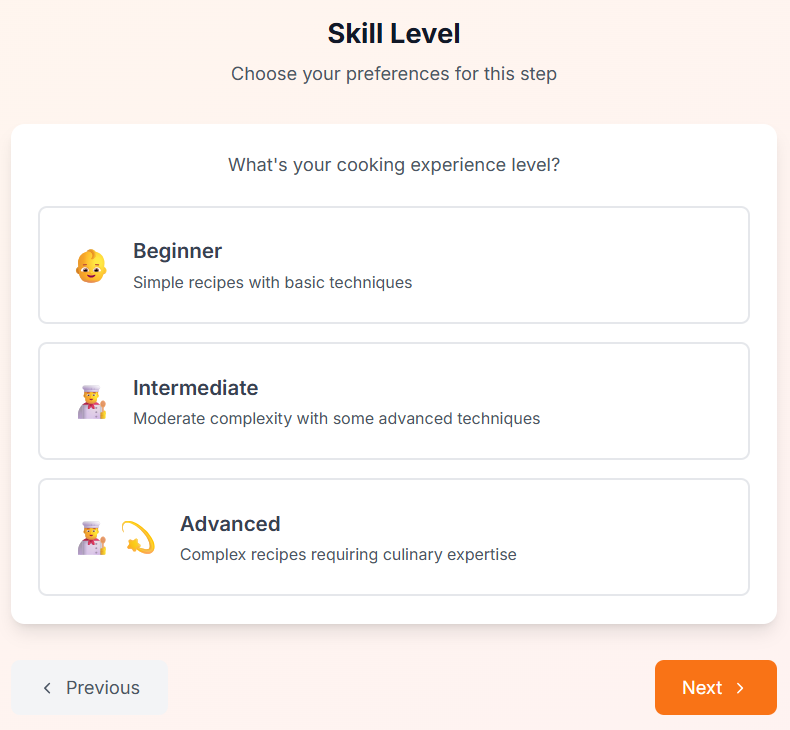
Task: Click 'Complex recipes requiring culinary expertise' text
Action: pos(348,555)
